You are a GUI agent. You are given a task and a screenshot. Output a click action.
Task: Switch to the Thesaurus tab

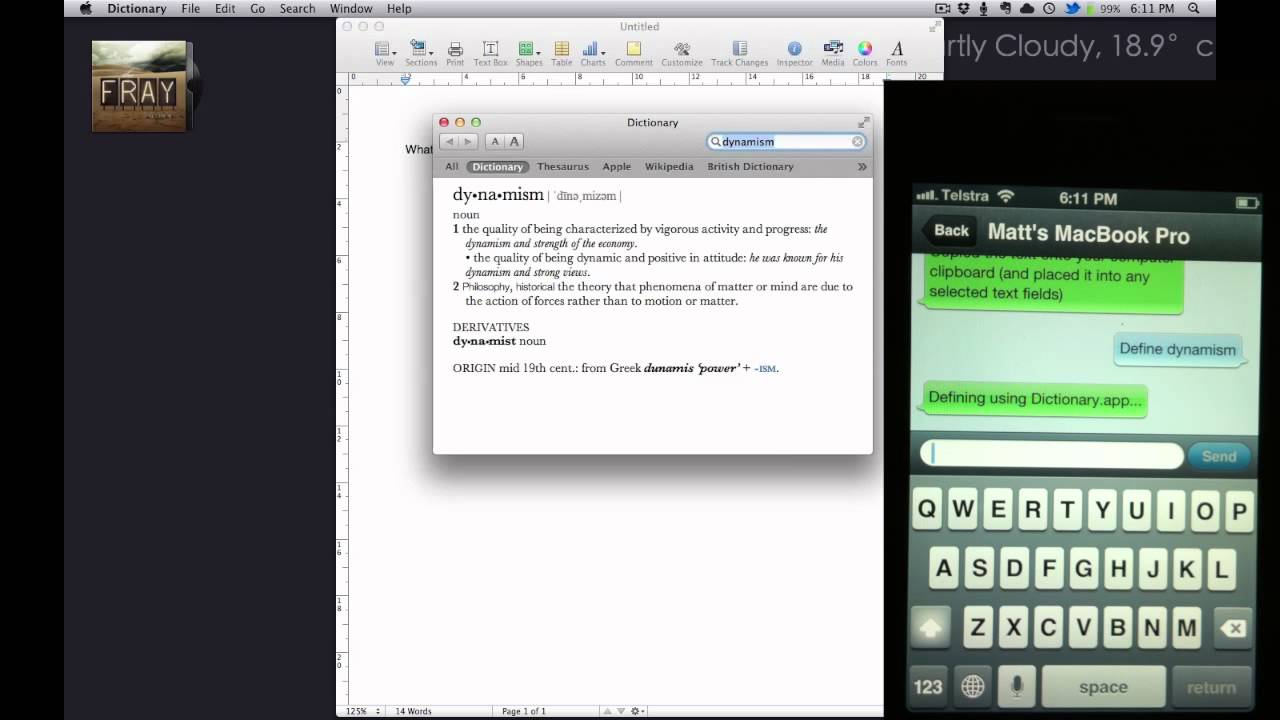[562, 167]
